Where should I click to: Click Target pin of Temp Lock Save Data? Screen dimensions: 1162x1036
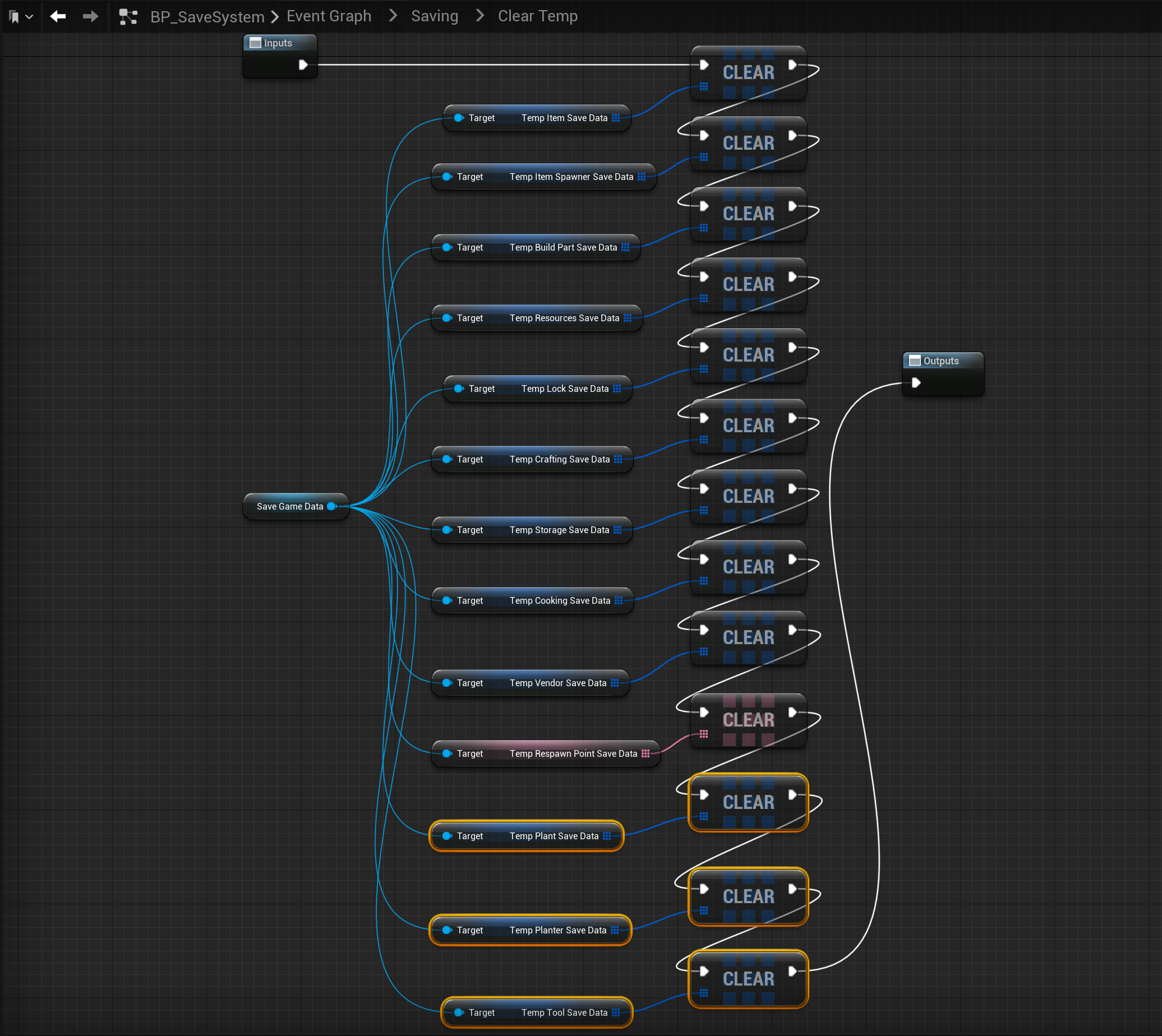[x=459, y=389]
